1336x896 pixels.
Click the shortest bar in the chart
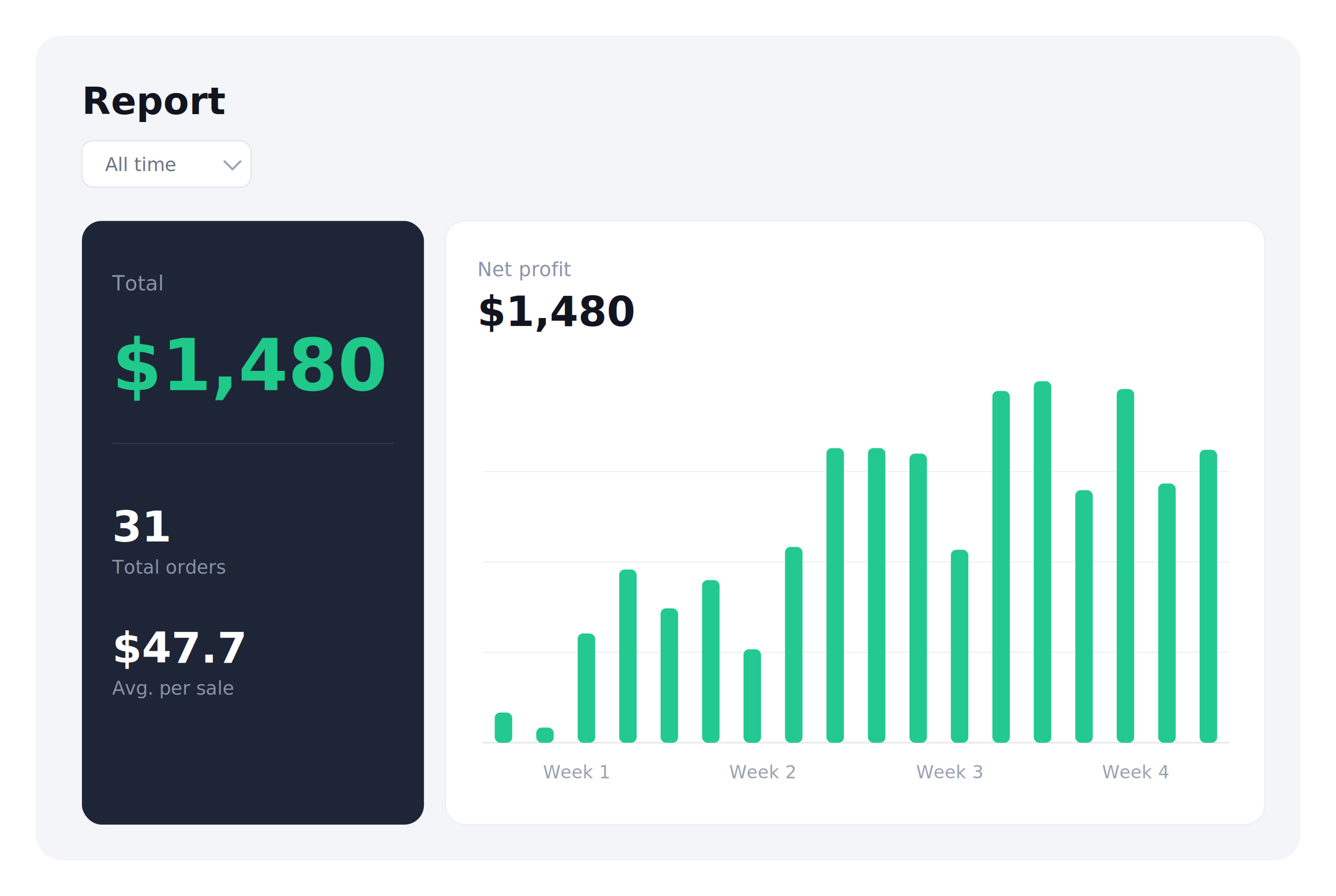pyautogui.click(x=545, y=735)
